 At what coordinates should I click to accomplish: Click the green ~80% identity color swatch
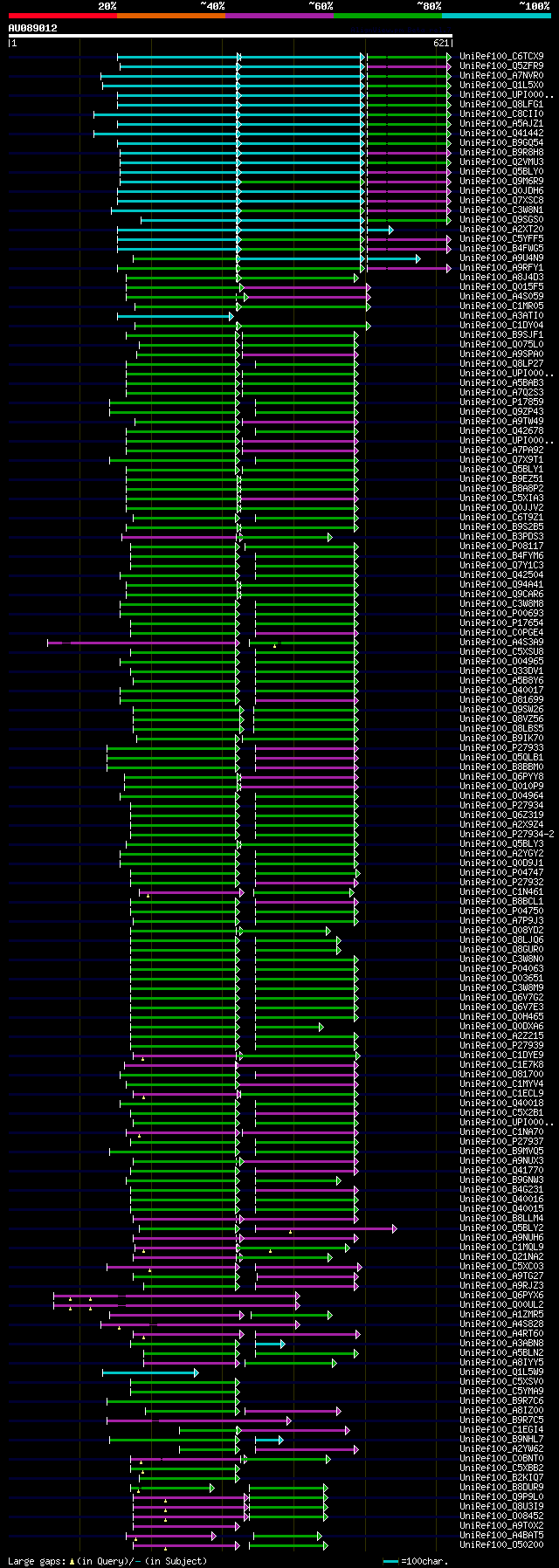[388, 16]
